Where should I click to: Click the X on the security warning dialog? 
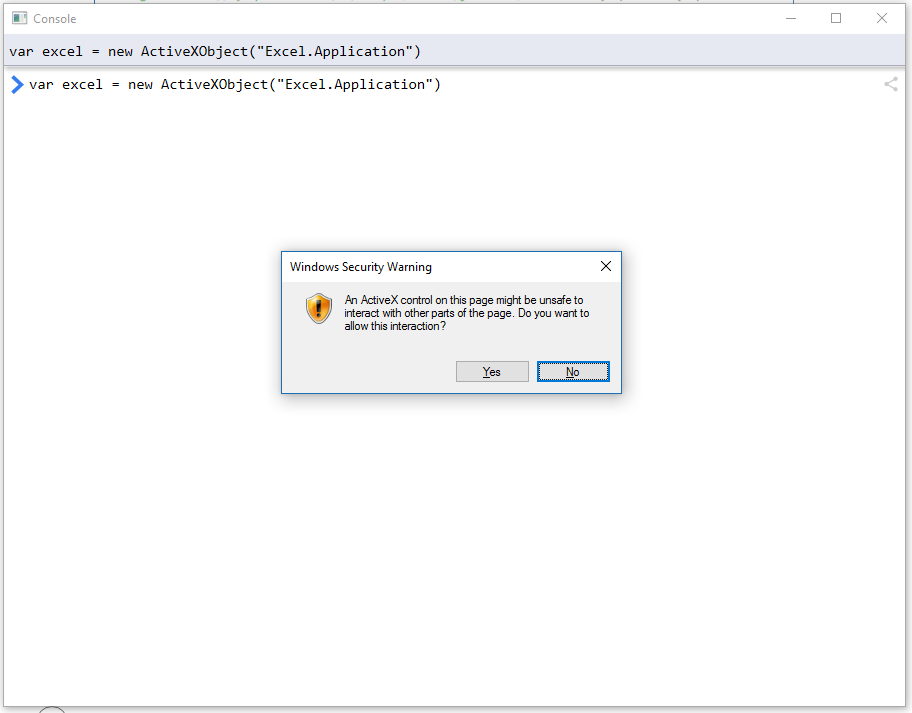click(605, 266)
